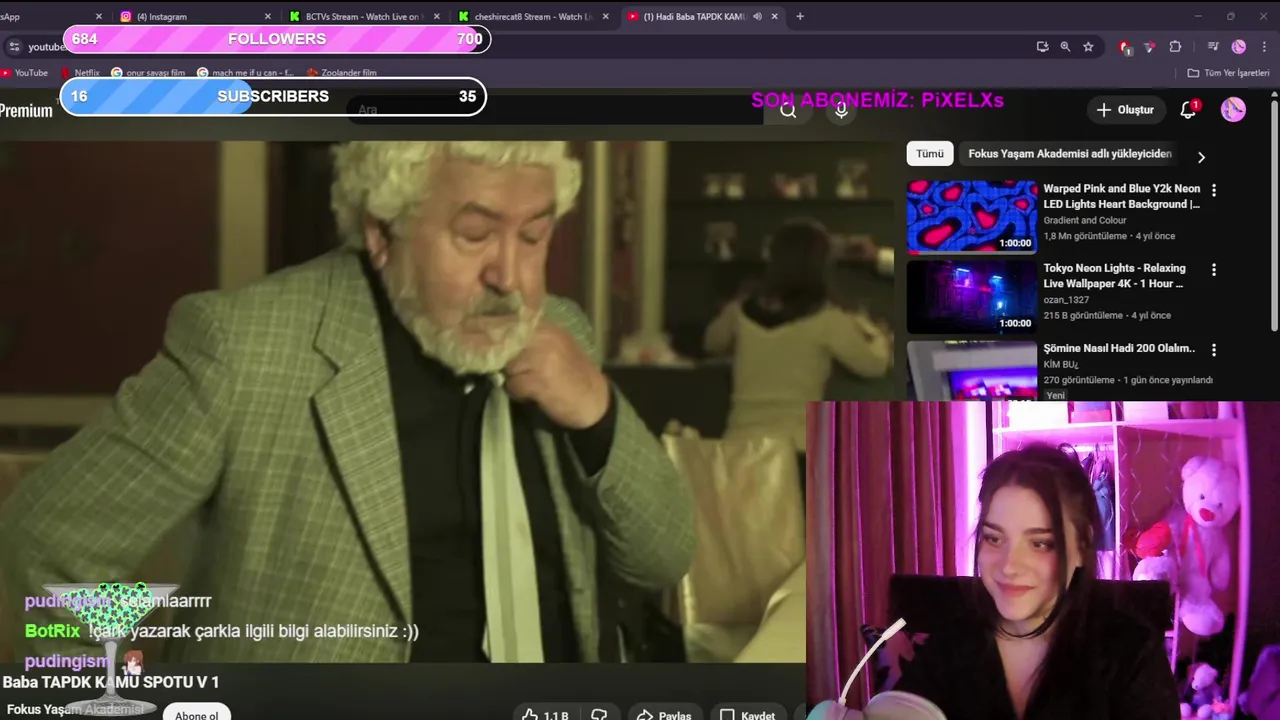Click the Oluştur create button
Screen dimensions: 1280x720
coord(1126,110)
